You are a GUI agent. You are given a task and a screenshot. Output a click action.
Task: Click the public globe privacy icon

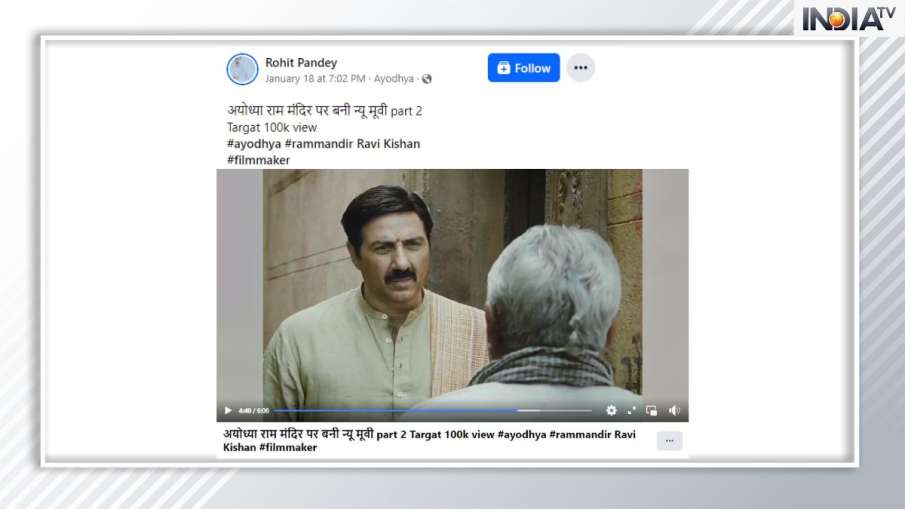(427, 79)
